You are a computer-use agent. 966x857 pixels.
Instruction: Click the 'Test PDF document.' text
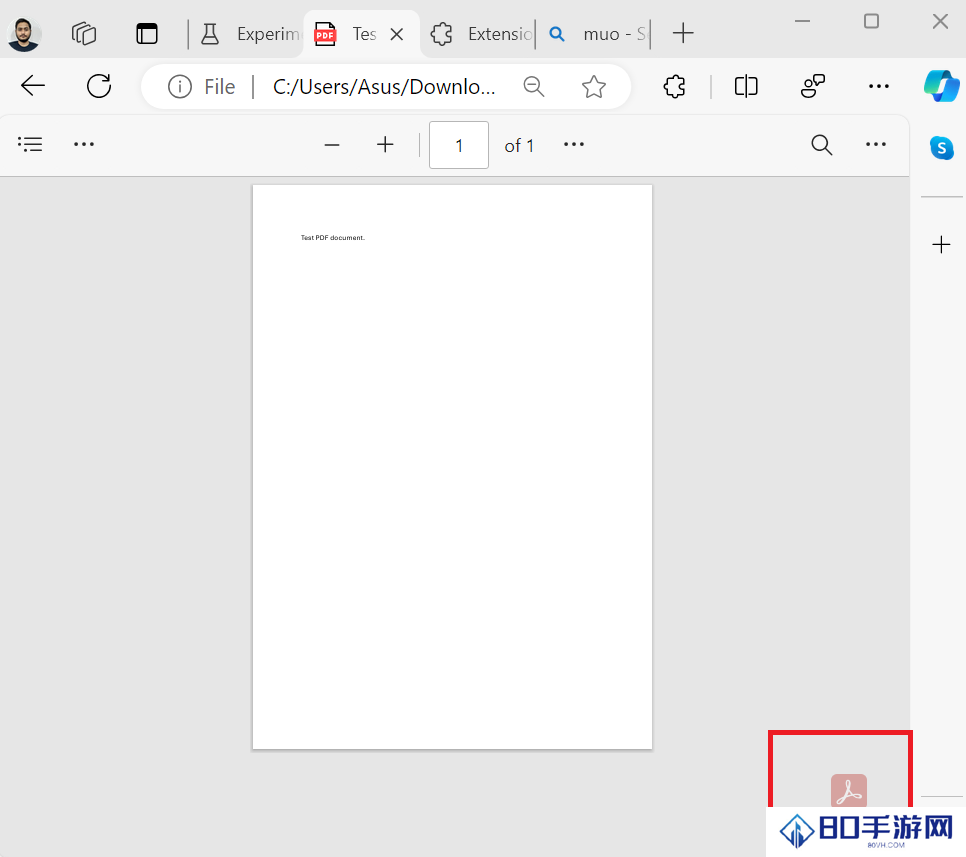[x=333, y=238]
